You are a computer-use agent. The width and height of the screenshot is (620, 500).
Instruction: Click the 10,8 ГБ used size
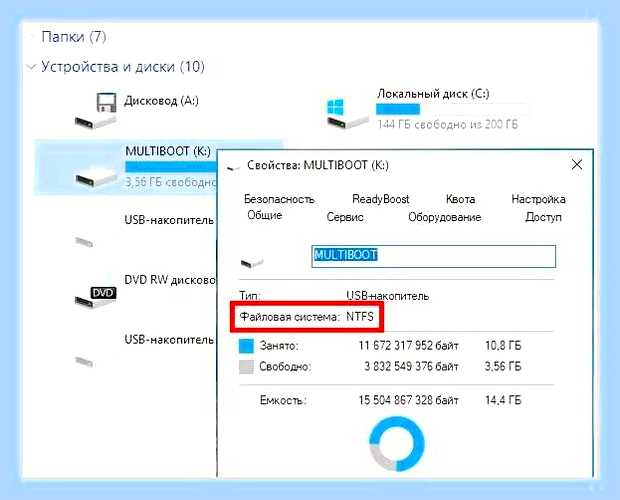point(503,346)
